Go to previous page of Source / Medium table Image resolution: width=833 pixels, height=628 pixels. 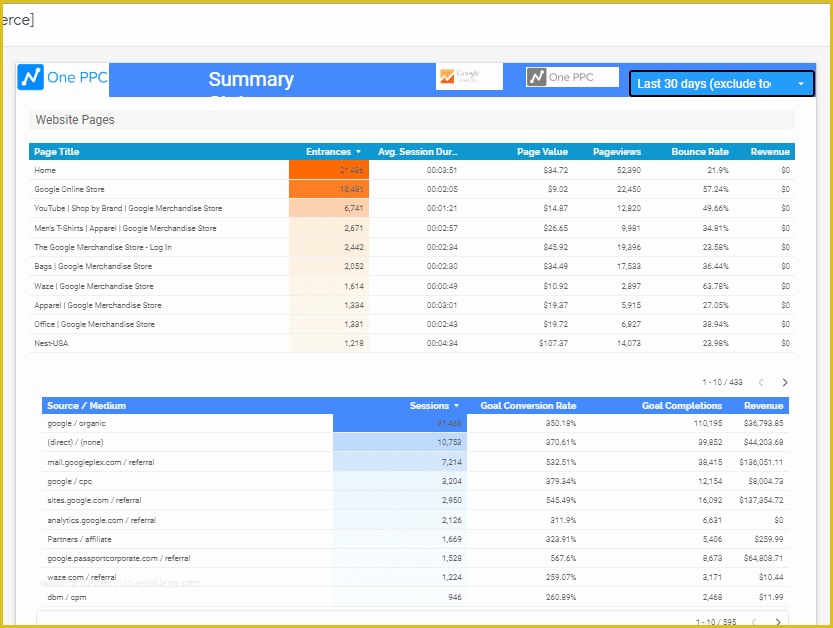(754, 622)
